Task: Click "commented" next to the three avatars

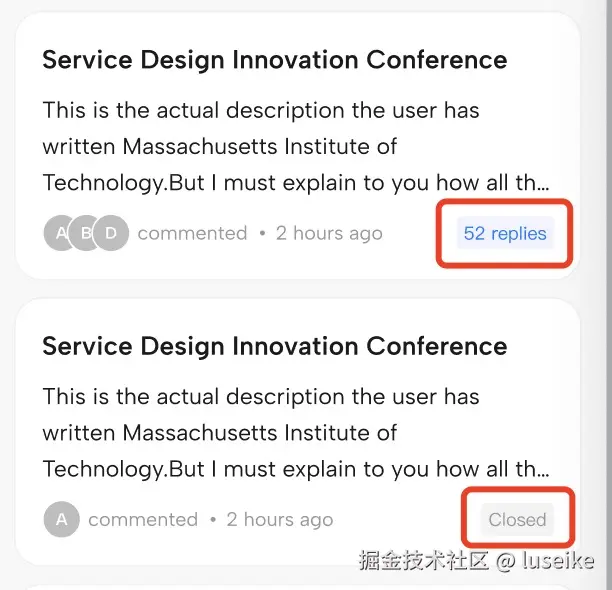Action: (192, 234)
